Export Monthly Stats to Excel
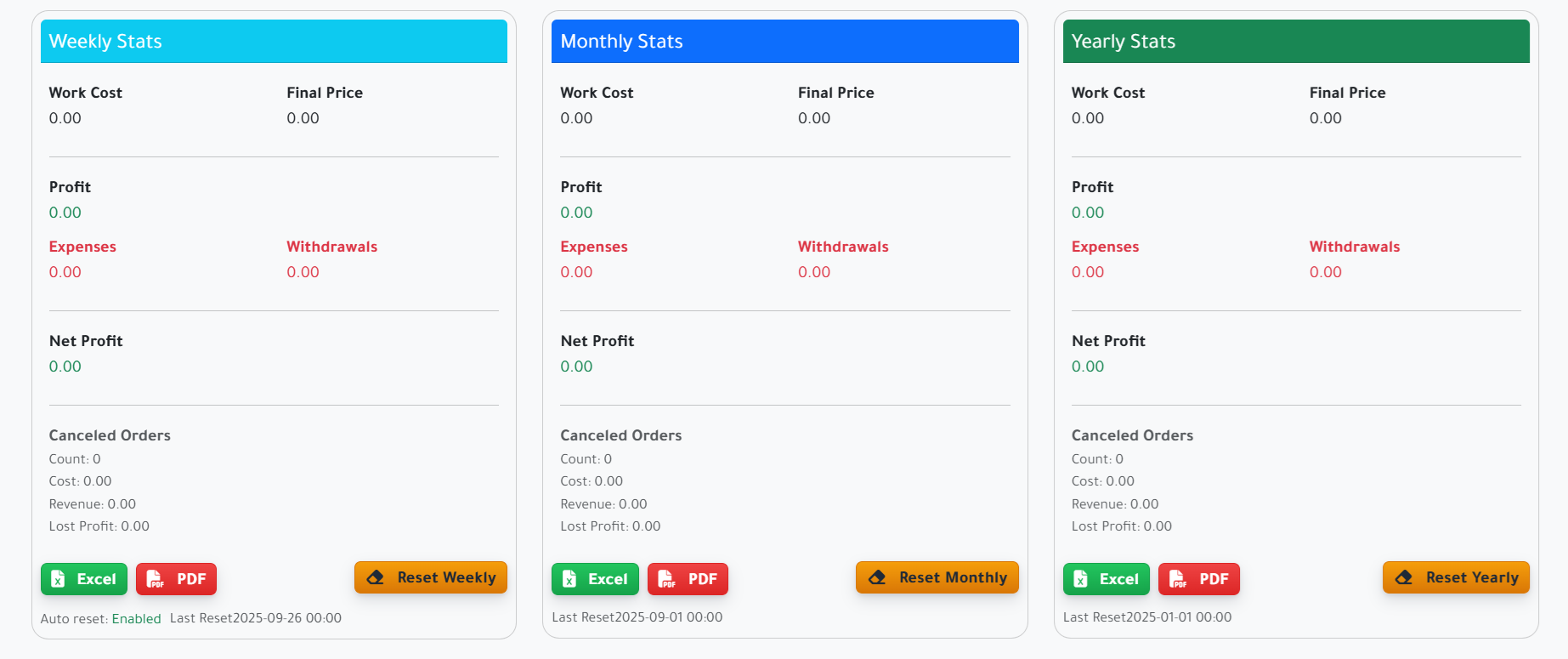This screenshot has width=1568, height=659. coord(595,579)
